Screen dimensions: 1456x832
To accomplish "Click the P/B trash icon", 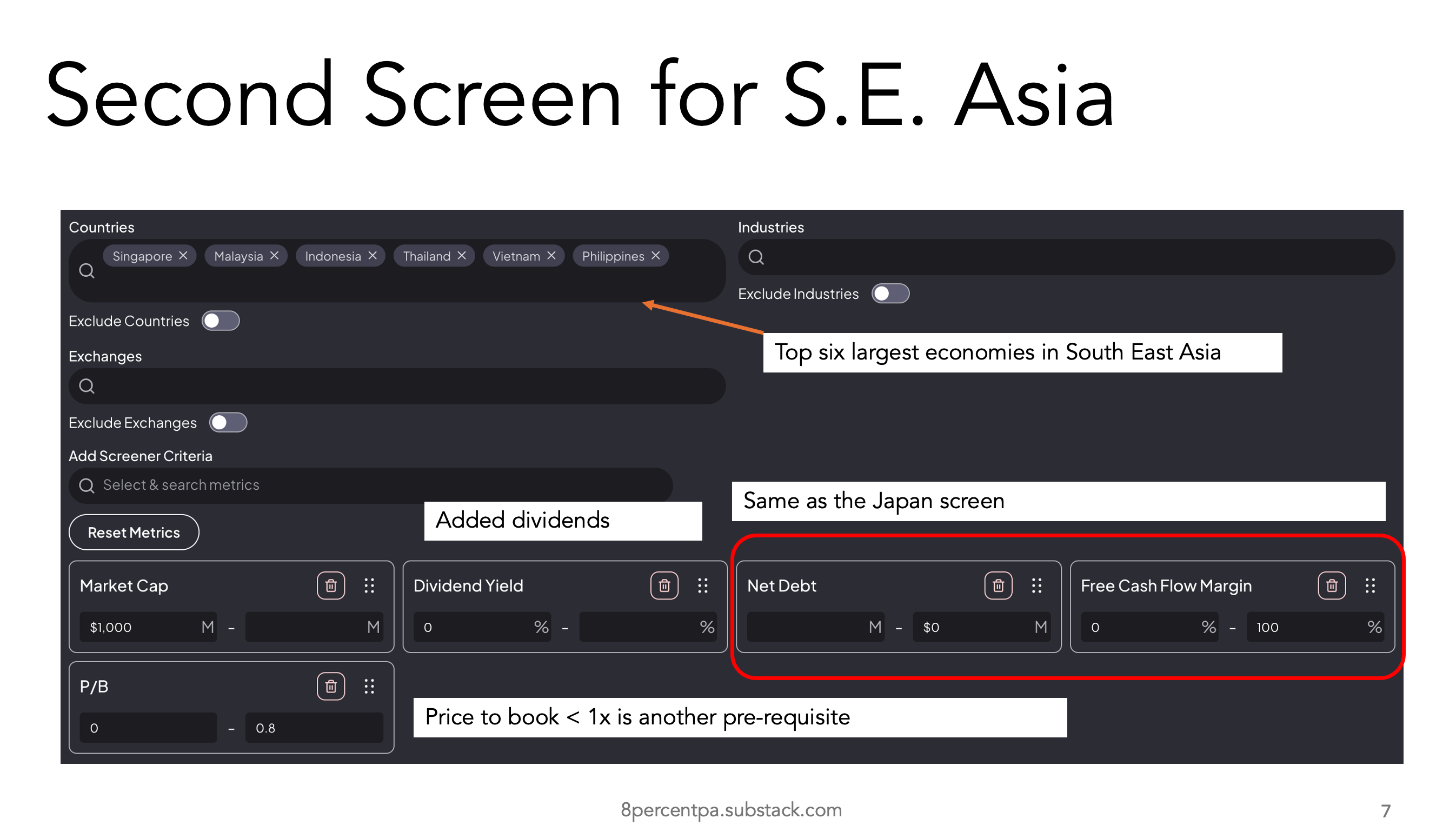I will [331, 686].
